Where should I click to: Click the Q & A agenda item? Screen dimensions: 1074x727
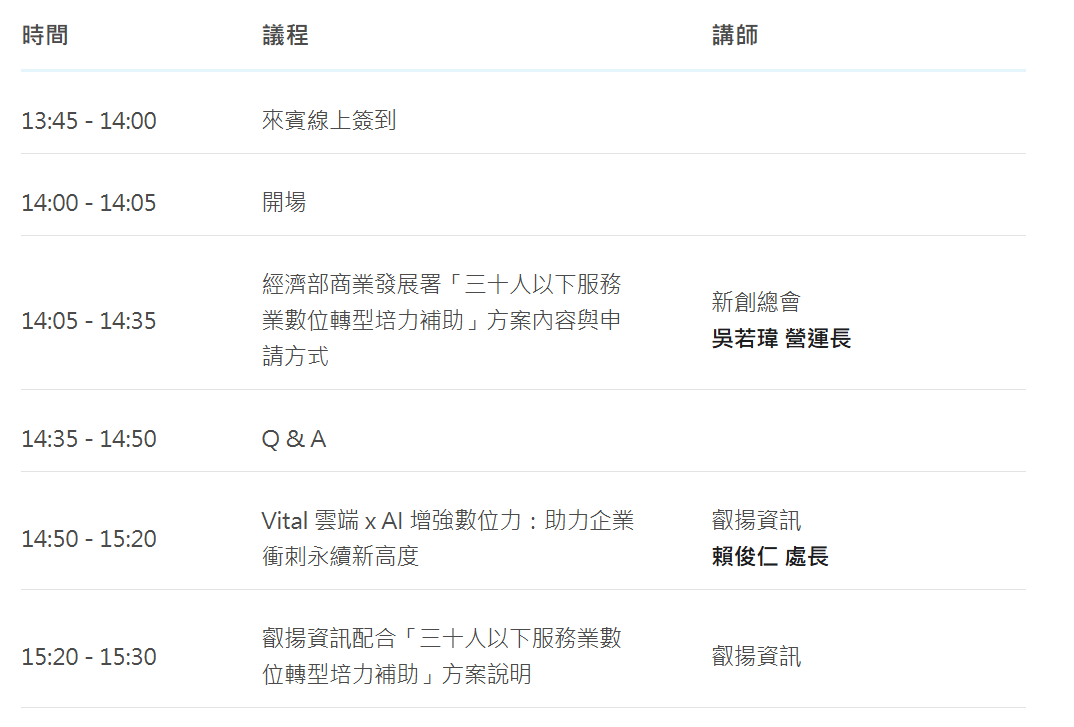pyautogui.click(x=294, y=439)
